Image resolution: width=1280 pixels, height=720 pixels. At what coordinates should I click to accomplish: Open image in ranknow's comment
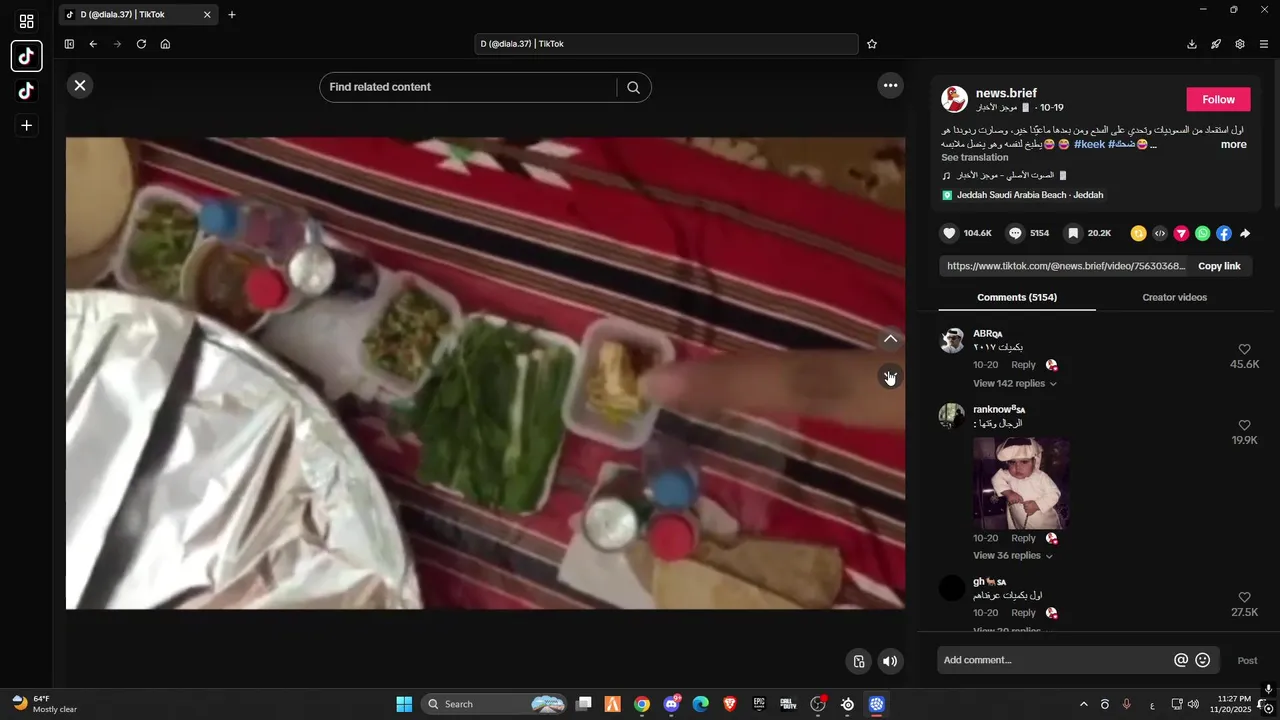1021,483
